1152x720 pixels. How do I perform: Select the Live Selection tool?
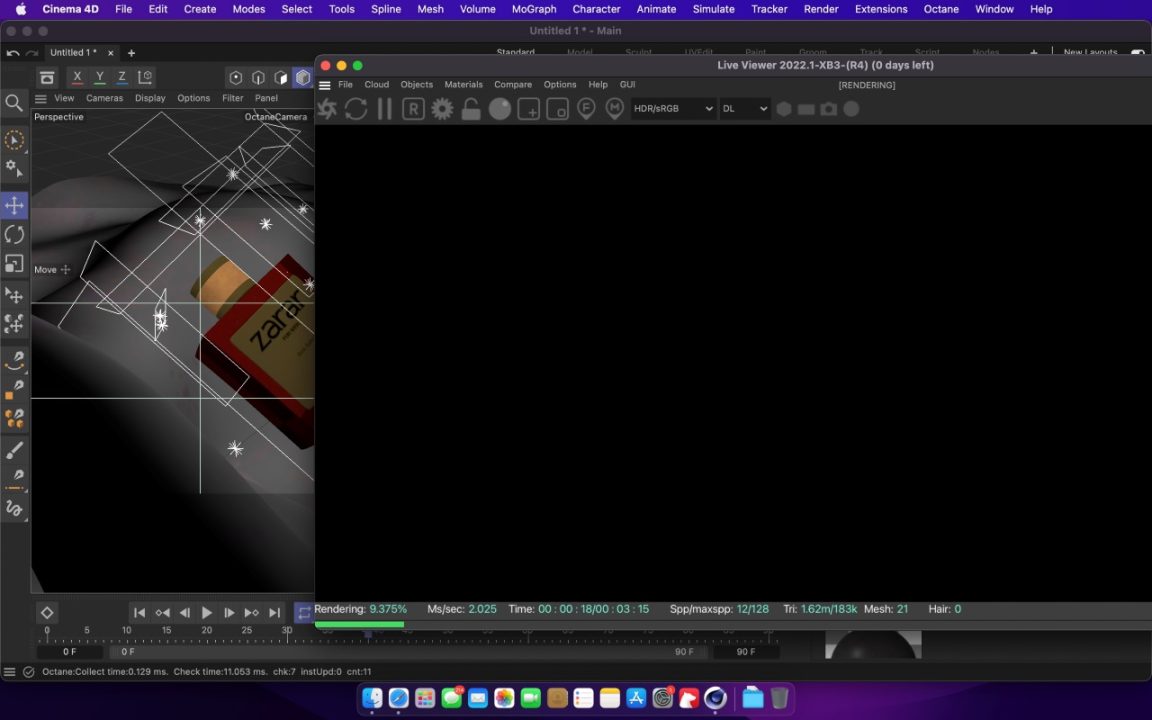(15, 140)
